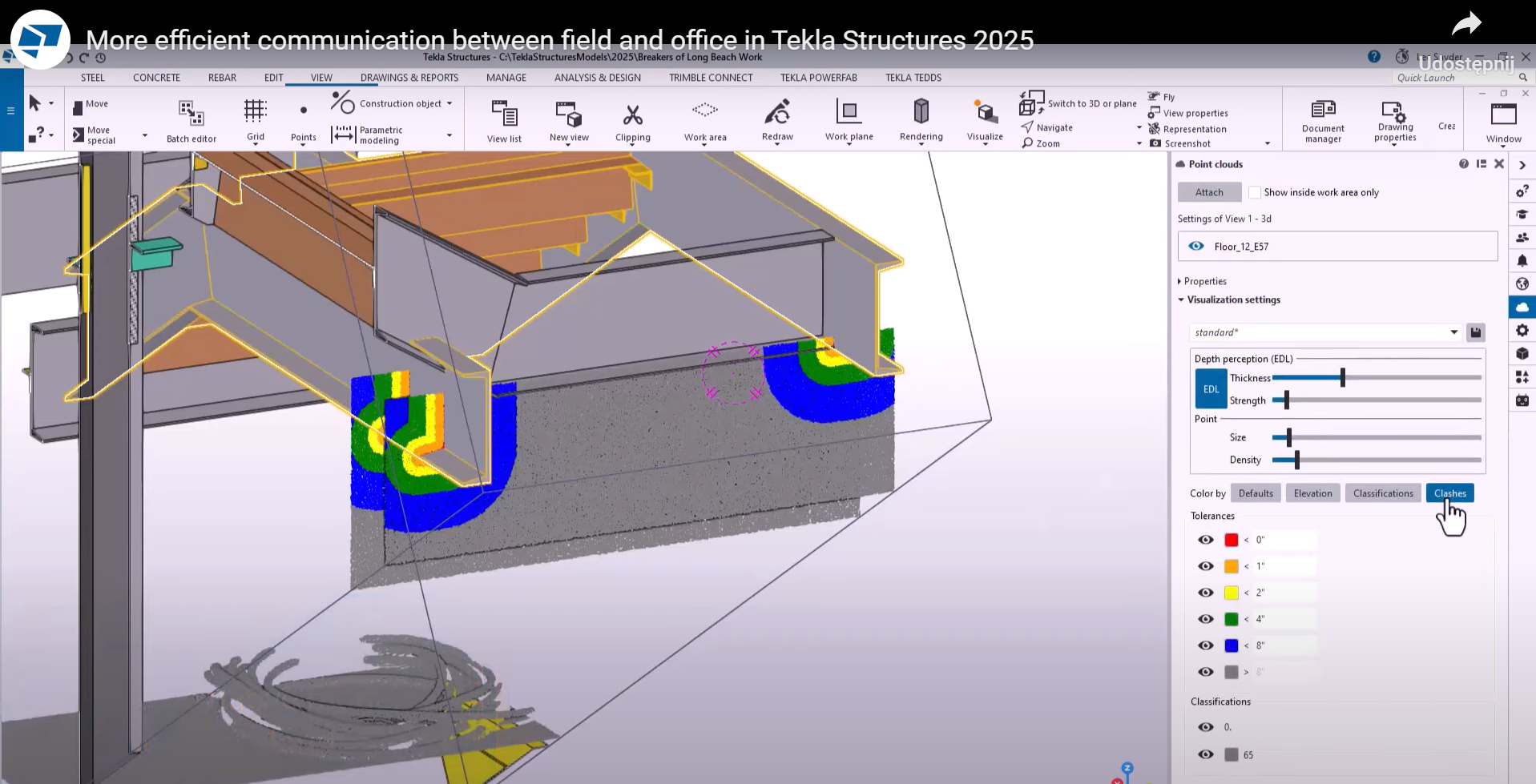Open the Point clouds panel help
This screenshot has height=784, width=1536.
[x=1464, y=164]
